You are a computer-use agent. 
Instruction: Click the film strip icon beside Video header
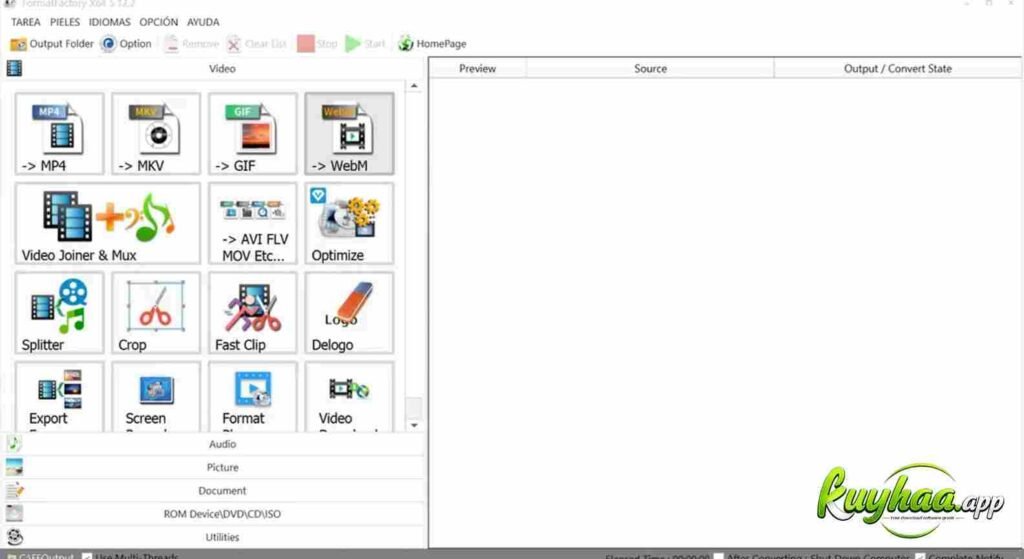(x=14, y=68)
